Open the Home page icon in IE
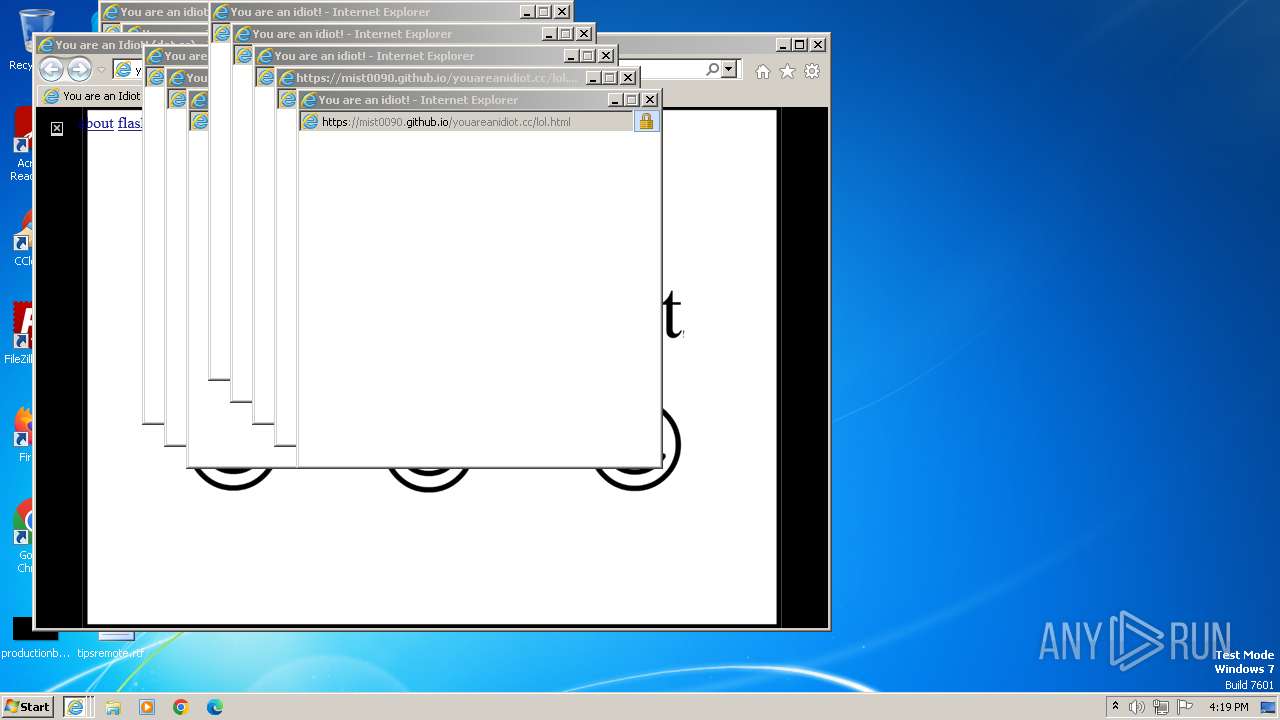This screenshot has height=720, width=1280. (763, 71)
